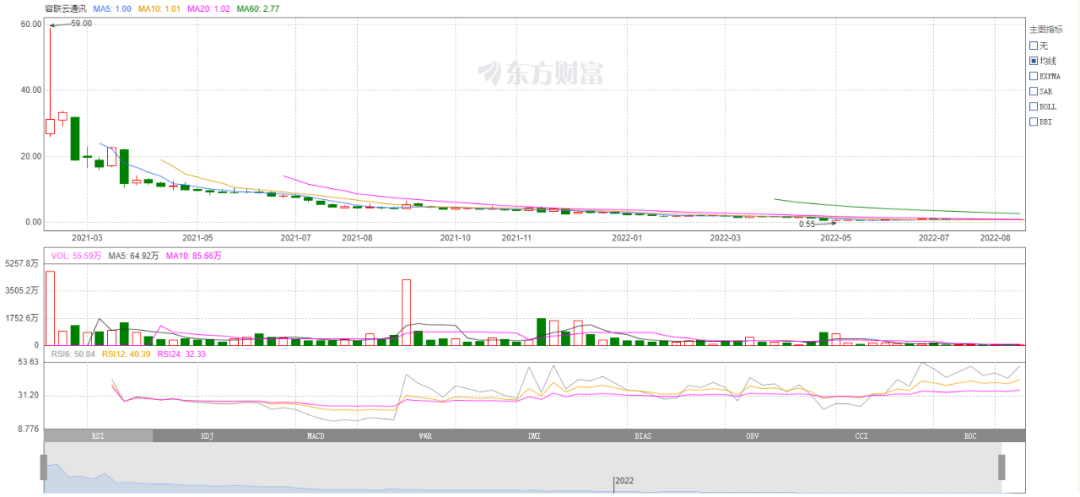
Task: Toggle the 均线 moving average checkbox
Action: (1034, 61)
